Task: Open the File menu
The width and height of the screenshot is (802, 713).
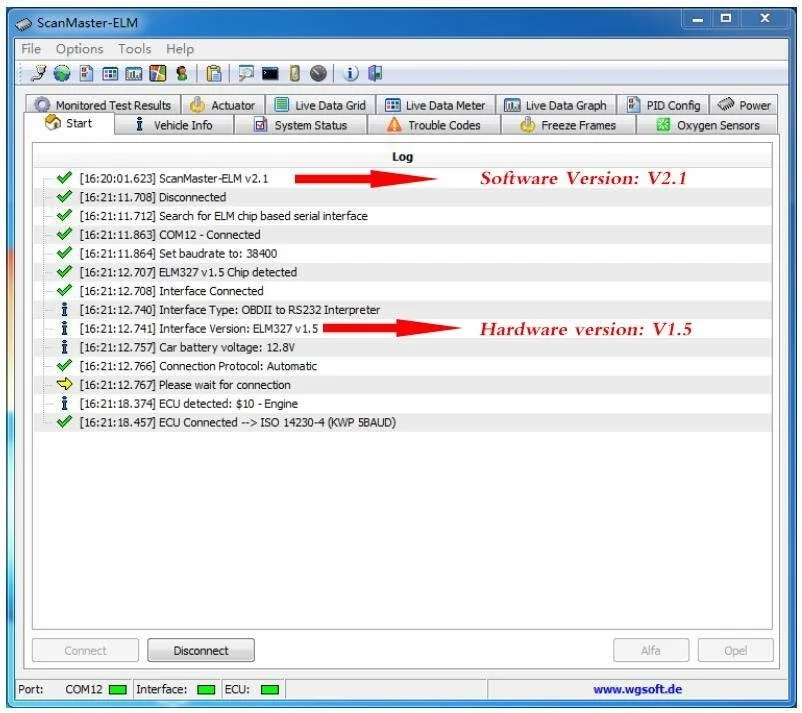Action: [31, 49]
